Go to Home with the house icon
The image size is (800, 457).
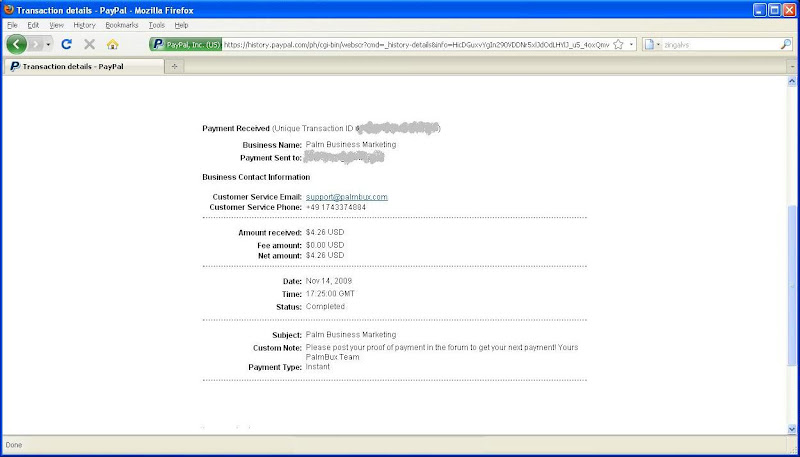coord(112,44)
